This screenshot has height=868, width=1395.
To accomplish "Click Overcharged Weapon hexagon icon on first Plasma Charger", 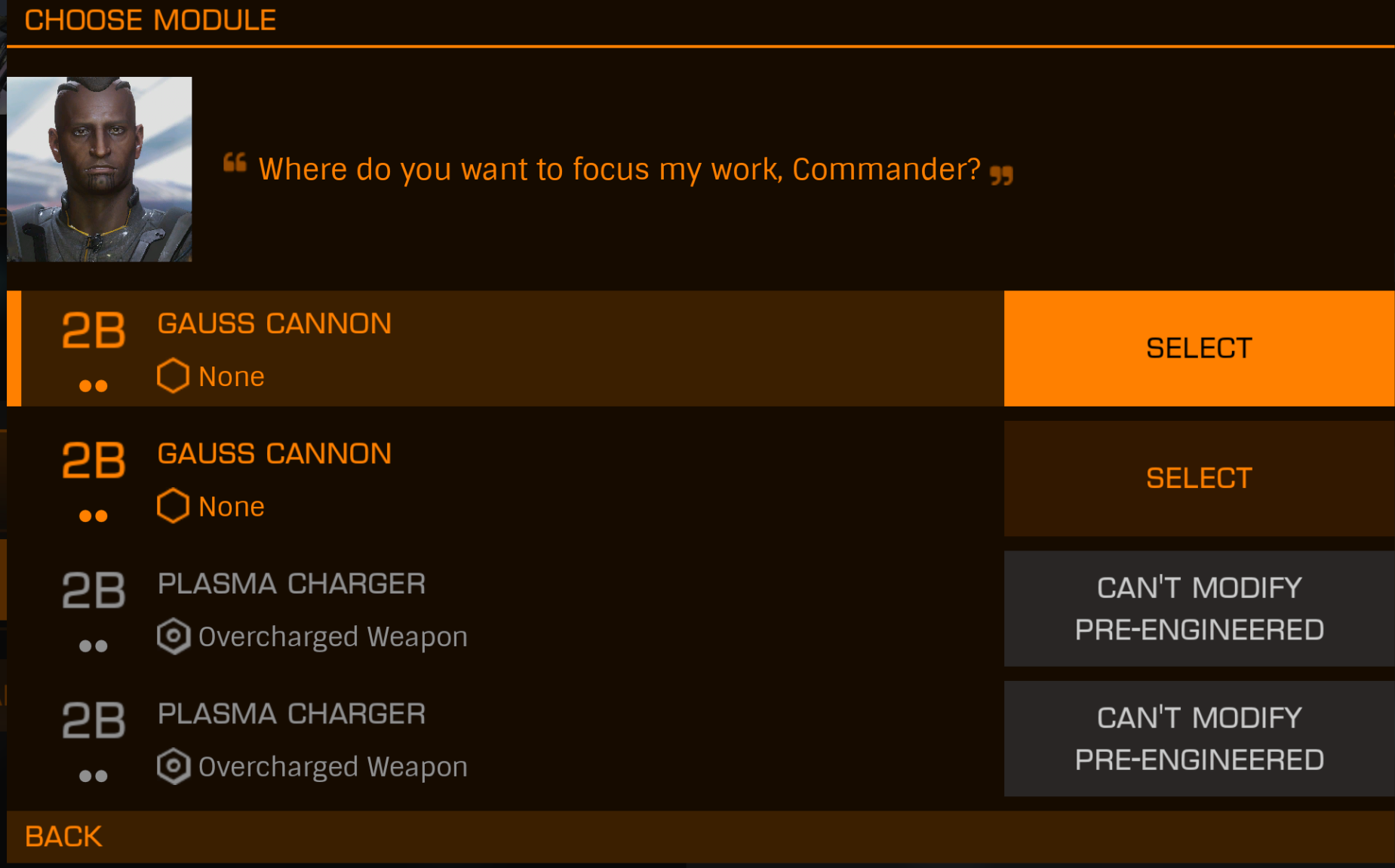I will coord(173,636).
